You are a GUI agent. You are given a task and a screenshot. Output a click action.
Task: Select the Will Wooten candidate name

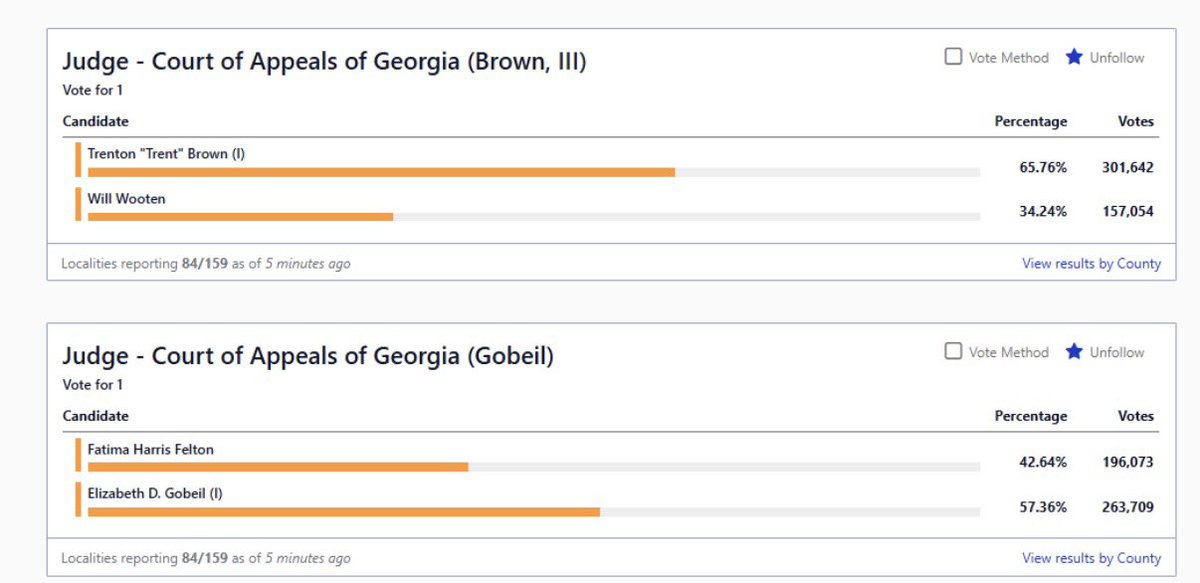126,199
